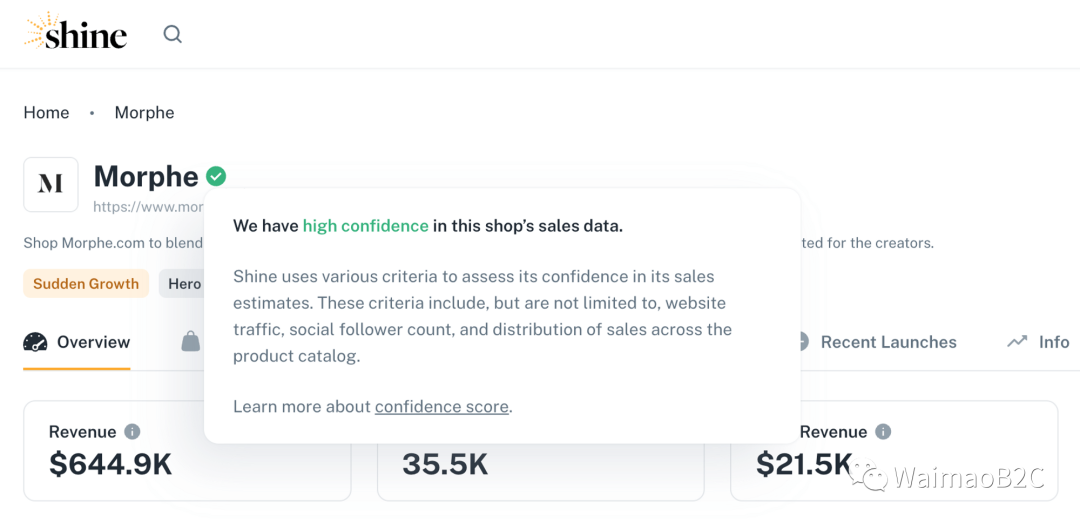This screenshot has height=523, width=1080.
Task: Click the Morphe website URL
Action: click(x=149, y=206)
